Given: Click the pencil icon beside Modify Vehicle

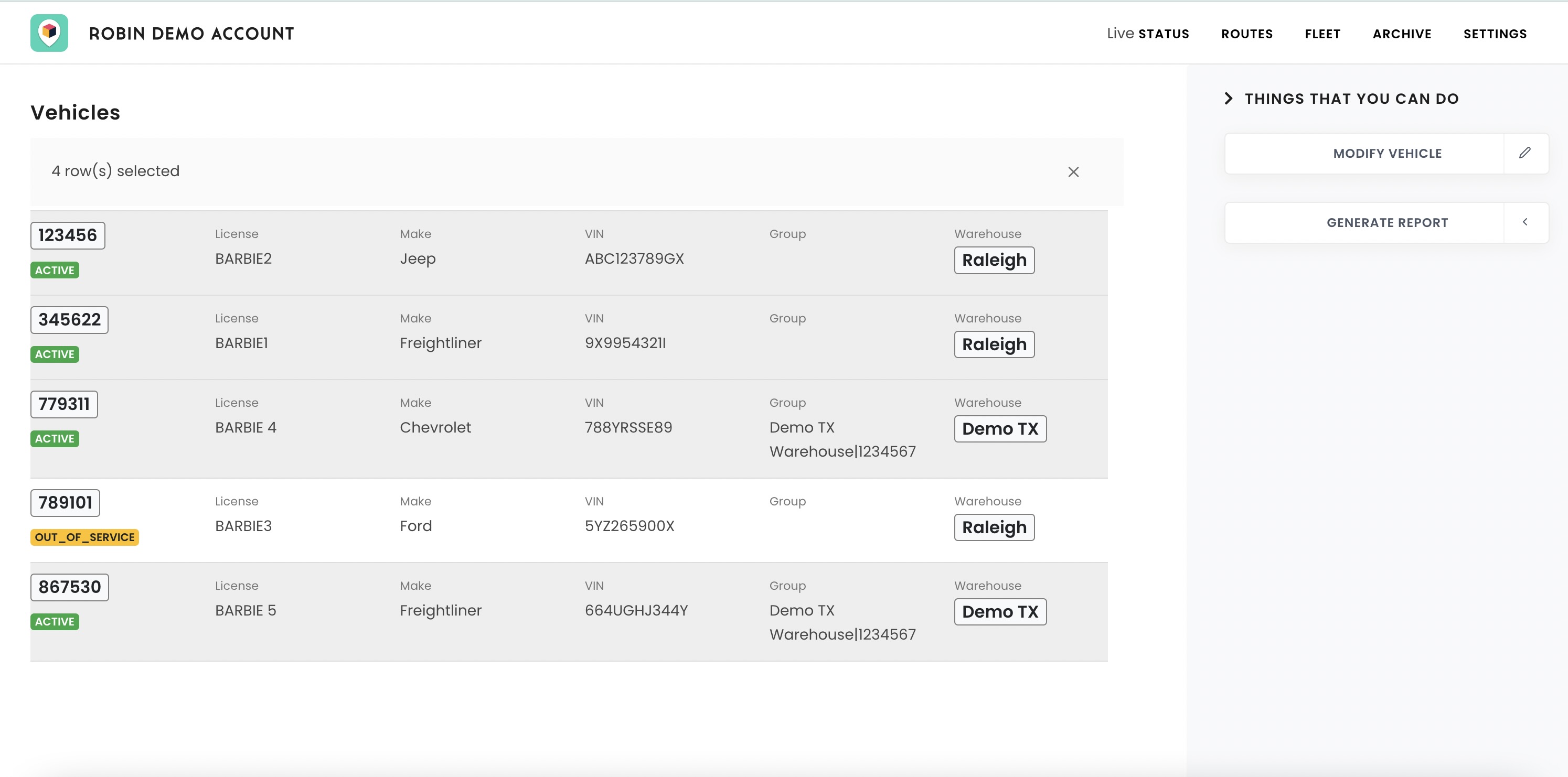Looking at the screenshot, I should 1525,153.
